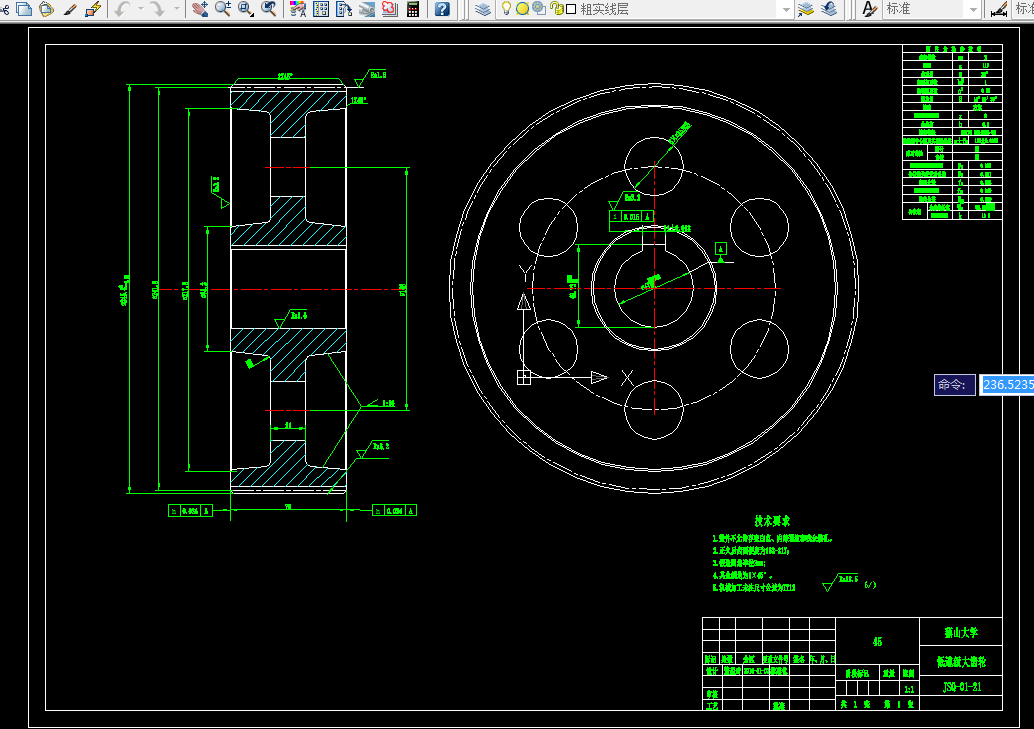Click the Help question mark icon
The width and height of the screenshot is (1034, 729).
[x=442, y=9]
